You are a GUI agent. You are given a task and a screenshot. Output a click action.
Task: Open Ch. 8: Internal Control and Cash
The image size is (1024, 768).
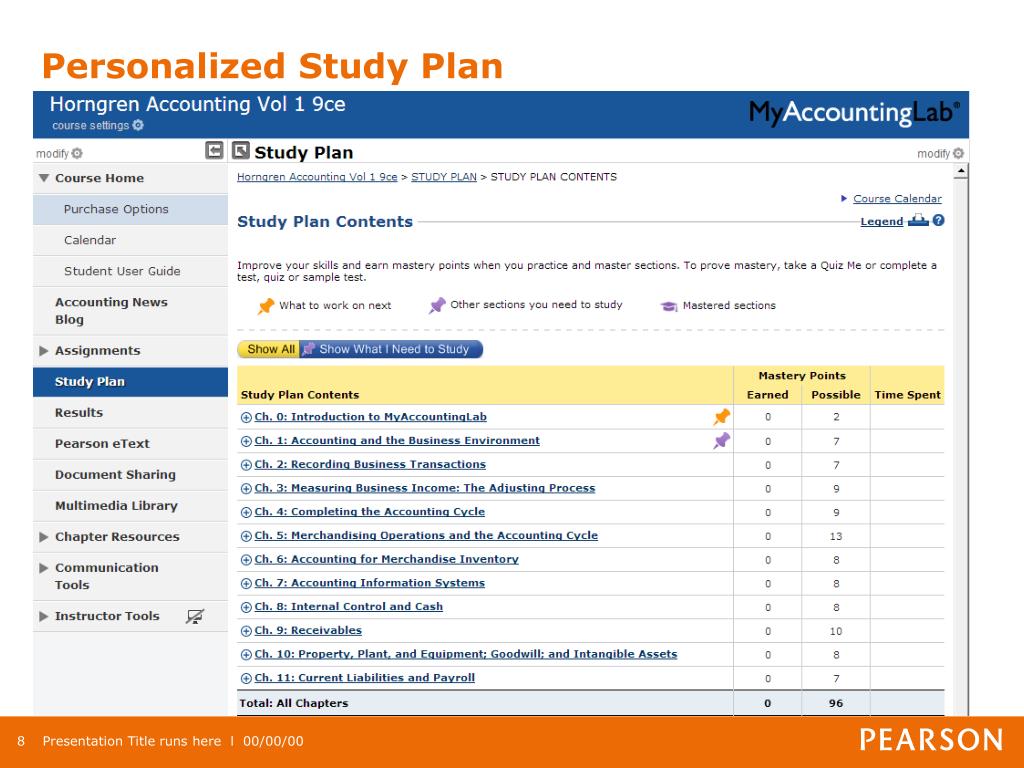(x=349, y=607)
